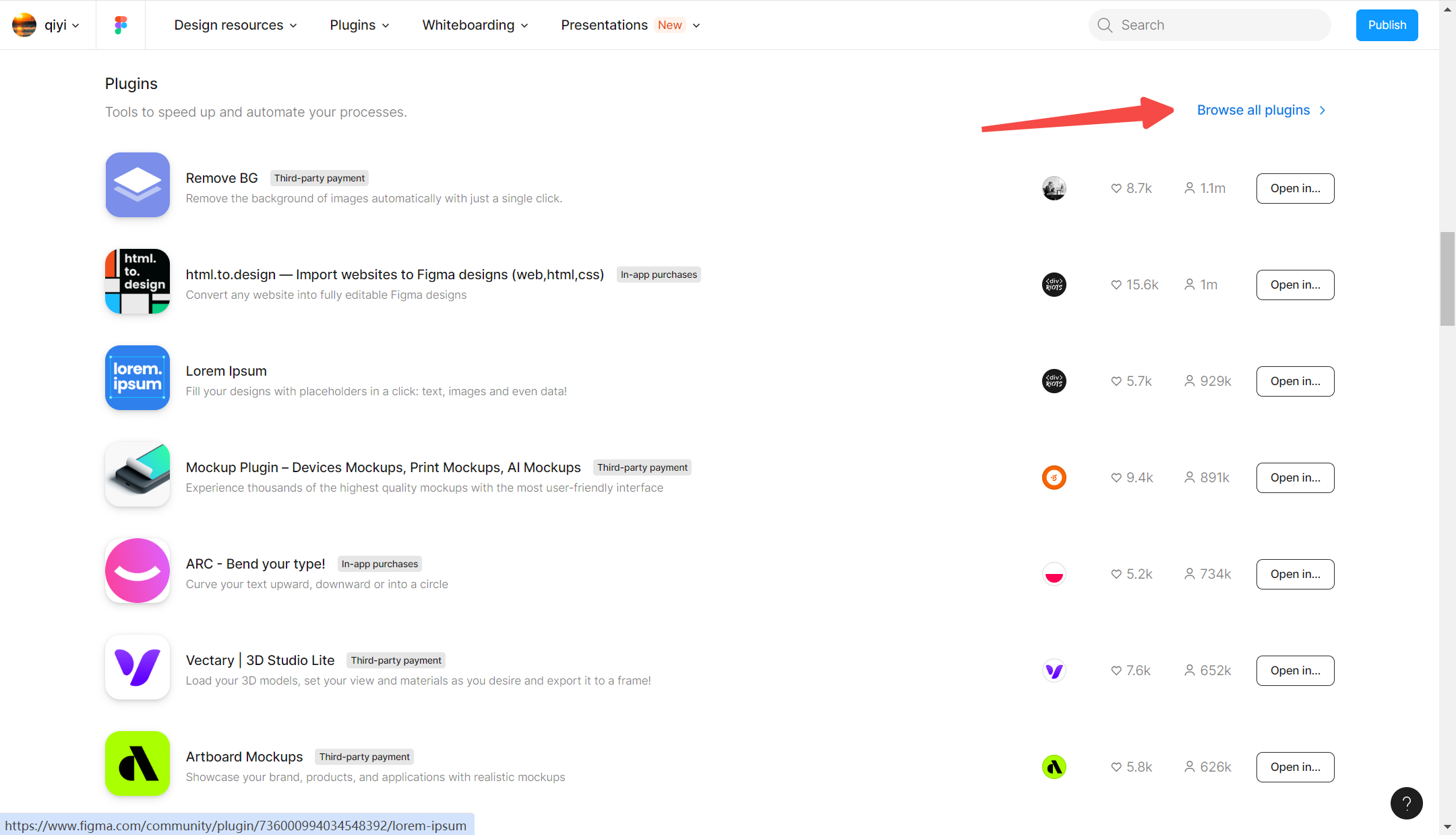This screenshot has width=1456, height=835.
Task: Open Vectary author avatar
Action: click(x=1054, y=670)
